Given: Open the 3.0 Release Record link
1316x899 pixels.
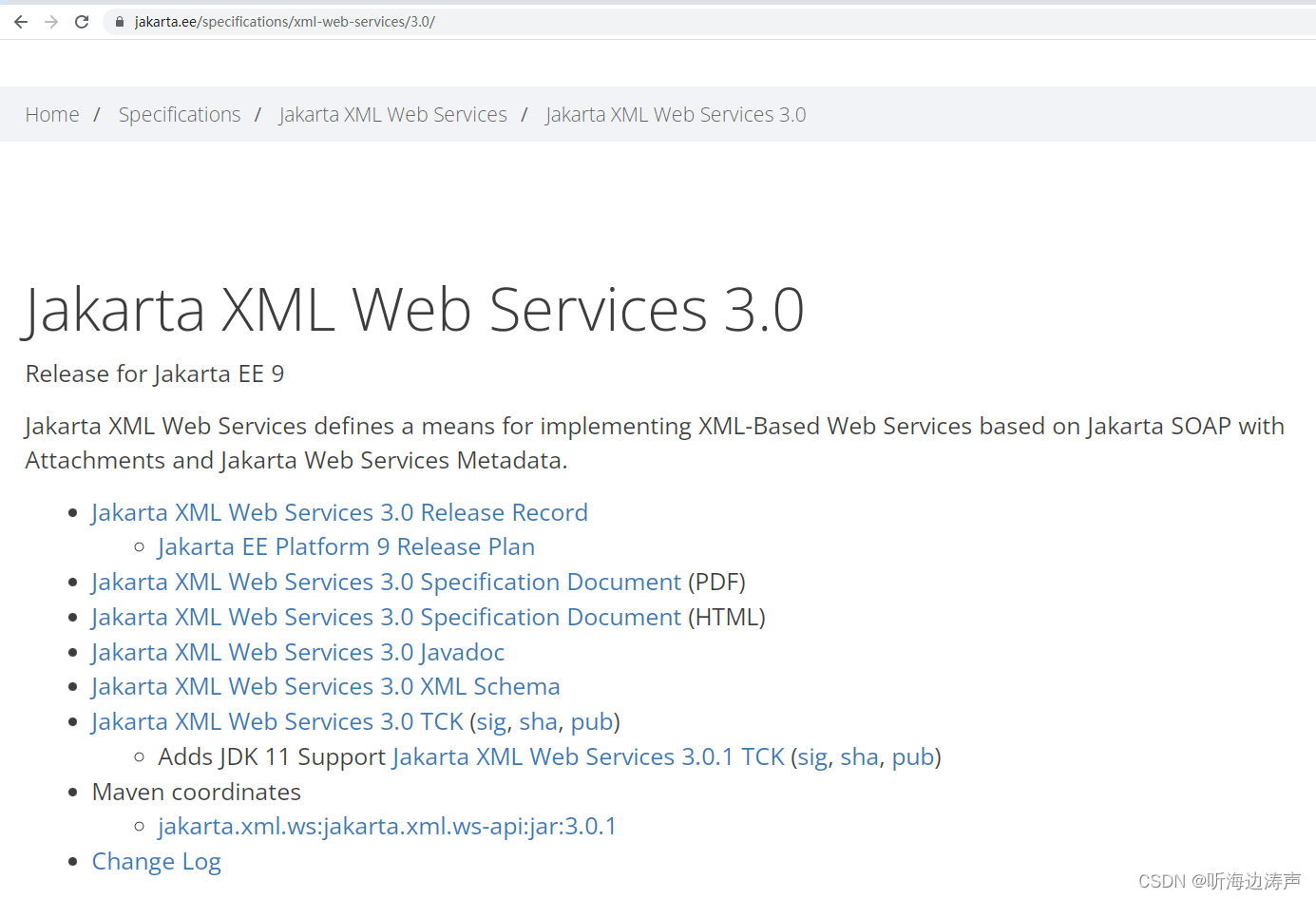Looking at the screenshot, I should tap(340, 512).
